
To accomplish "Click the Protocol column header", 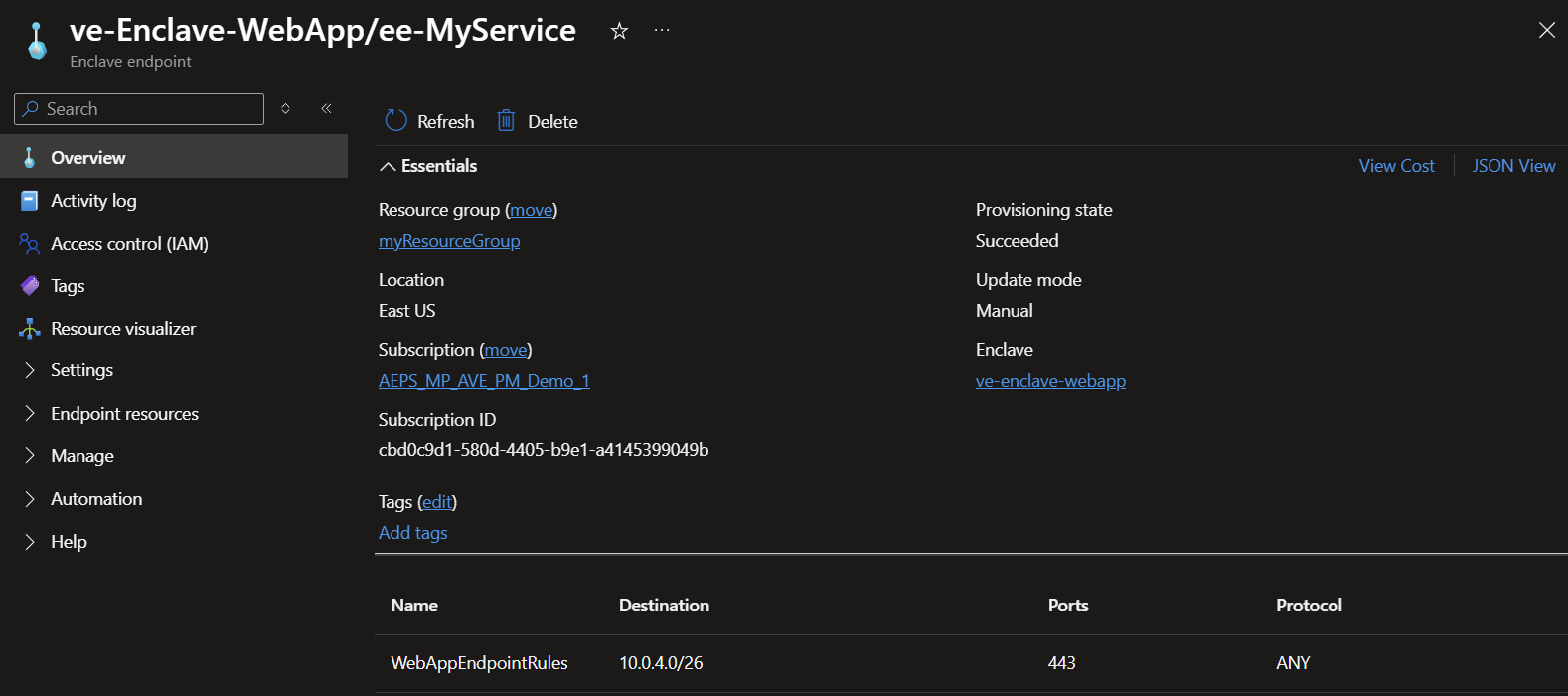I will point(1309,606).
